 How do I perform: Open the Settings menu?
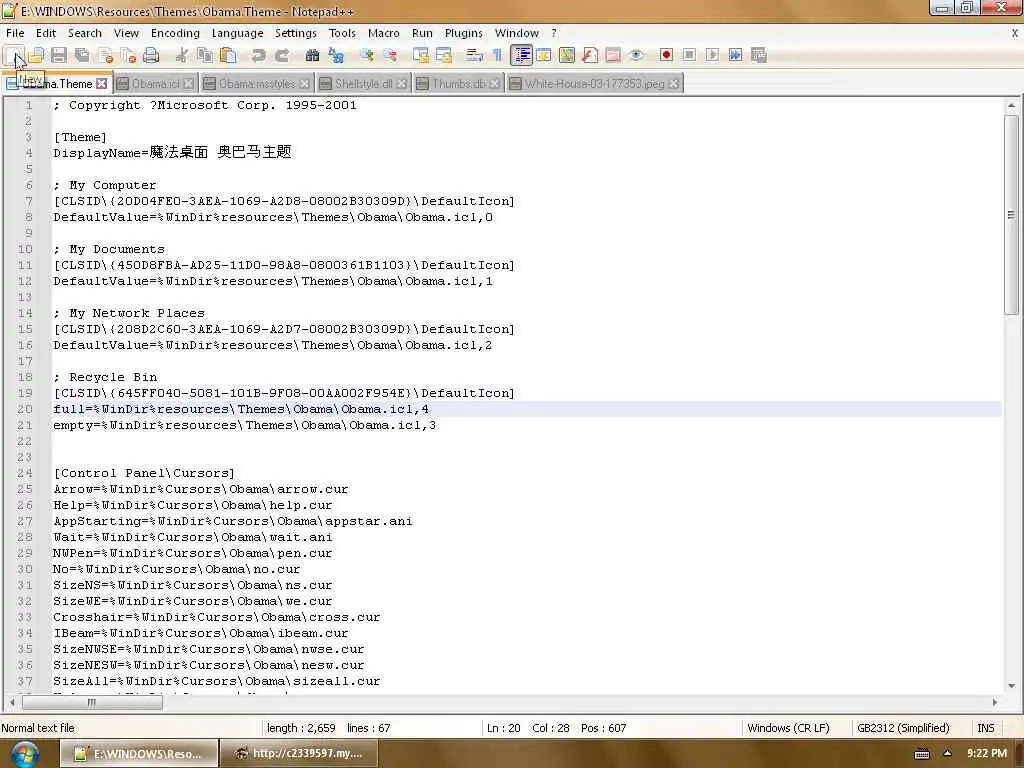click(295, 33)
